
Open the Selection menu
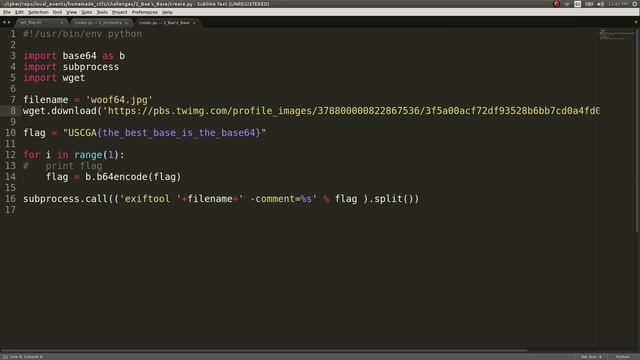pos(38,12)
